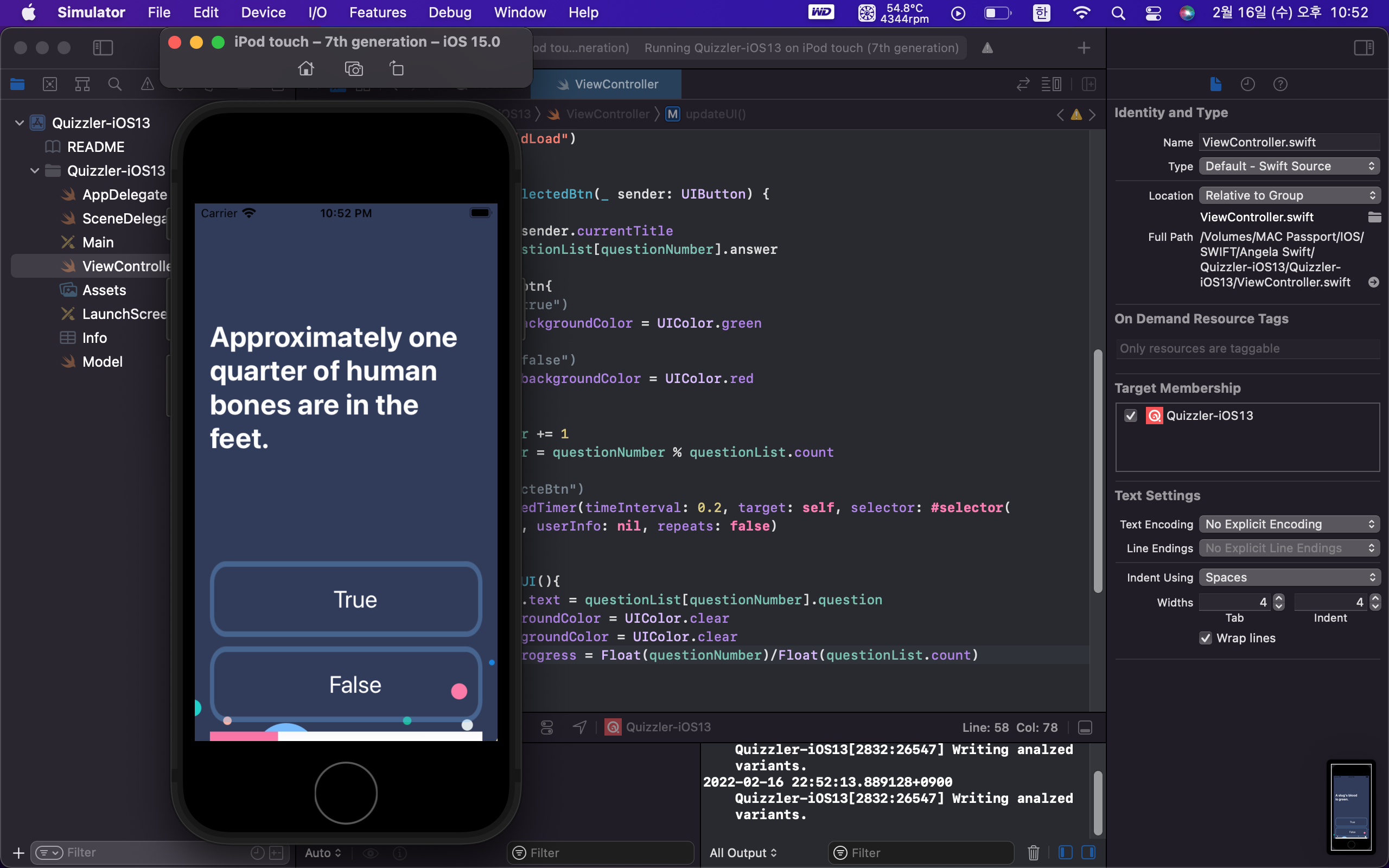This screenshot has width=1389, height=868.
Task: Open the Quick Help inspector icon
Action: 1280,85
